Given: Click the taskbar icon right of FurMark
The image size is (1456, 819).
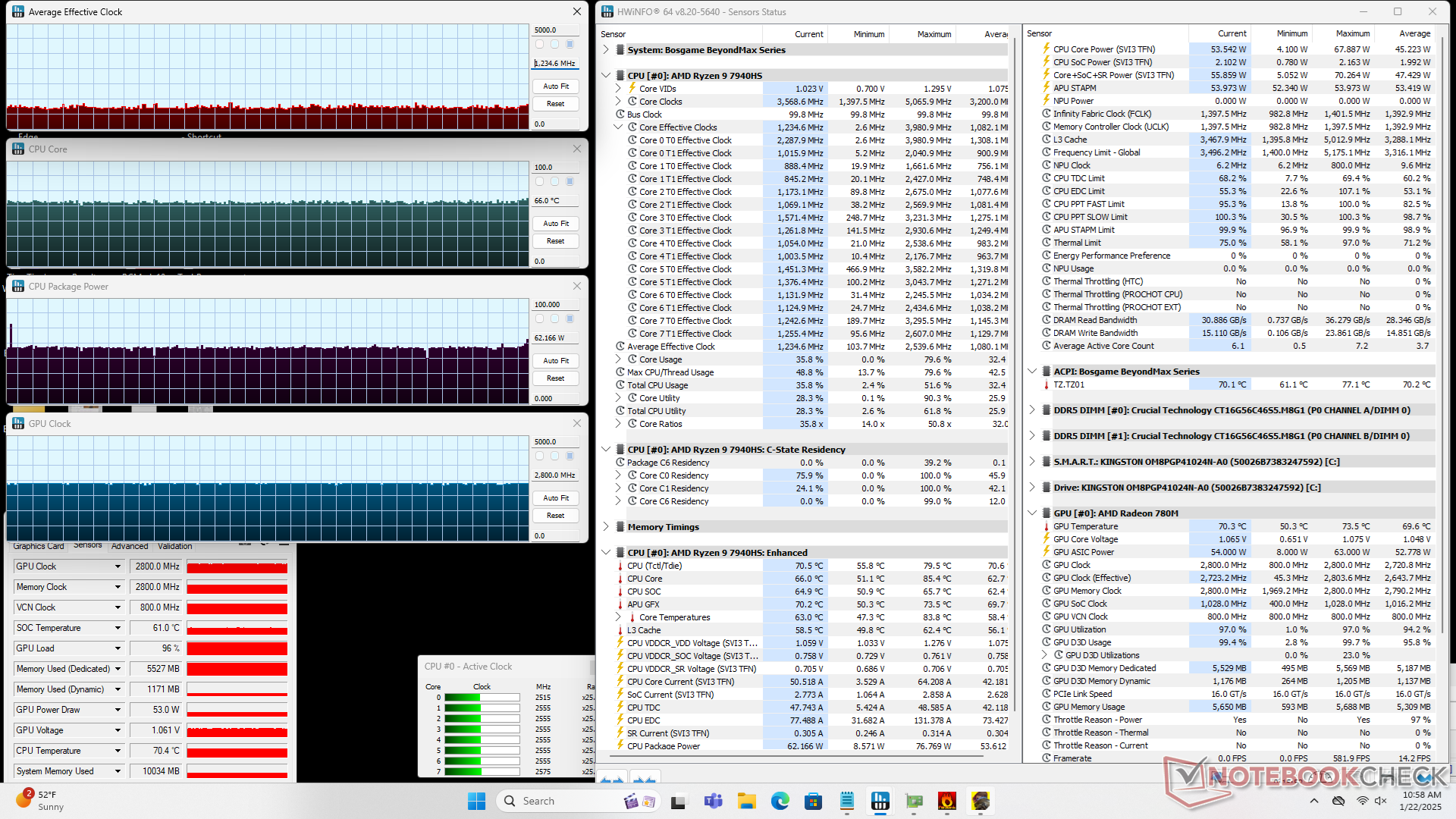Looking at the screenshot, I should coord(981,801).
